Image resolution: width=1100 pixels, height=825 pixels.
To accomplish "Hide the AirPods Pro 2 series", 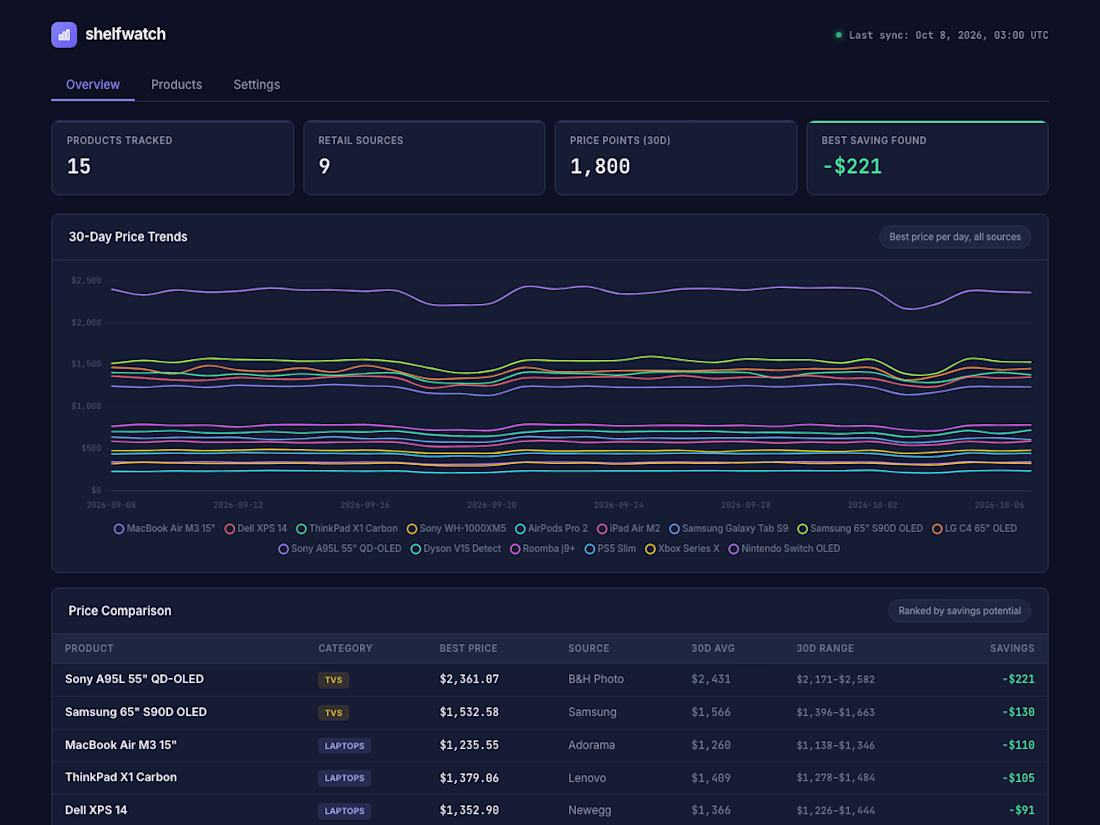I will [x=551, y=528].
